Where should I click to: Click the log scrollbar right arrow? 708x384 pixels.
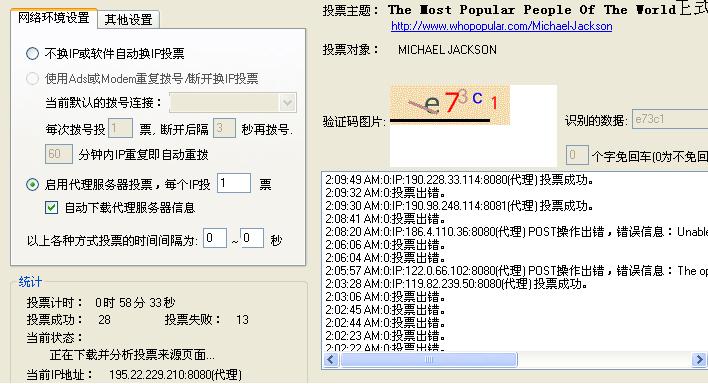(x=699, y=360)
